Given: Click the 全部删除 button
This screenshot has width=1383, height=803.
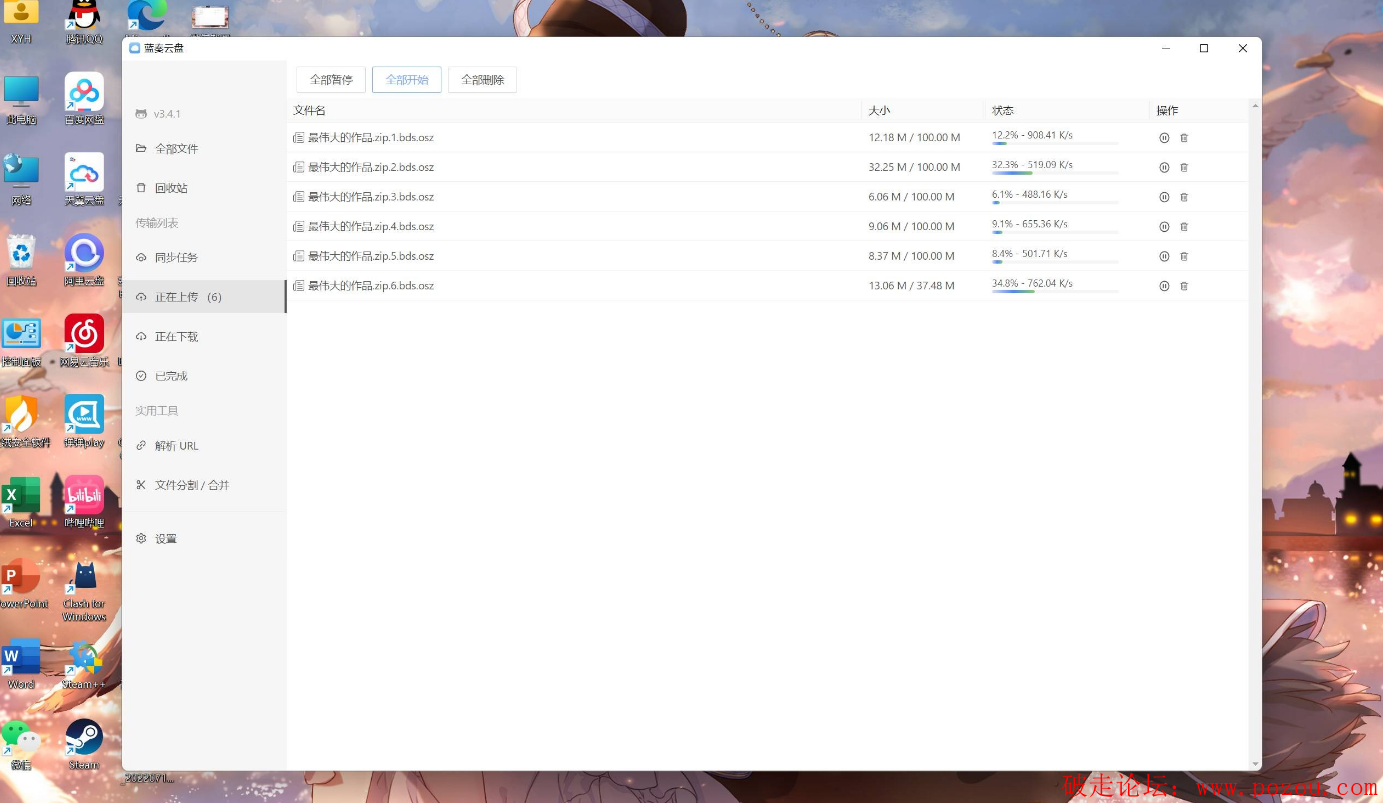Looking at the screenshot, I should point(482,80).
